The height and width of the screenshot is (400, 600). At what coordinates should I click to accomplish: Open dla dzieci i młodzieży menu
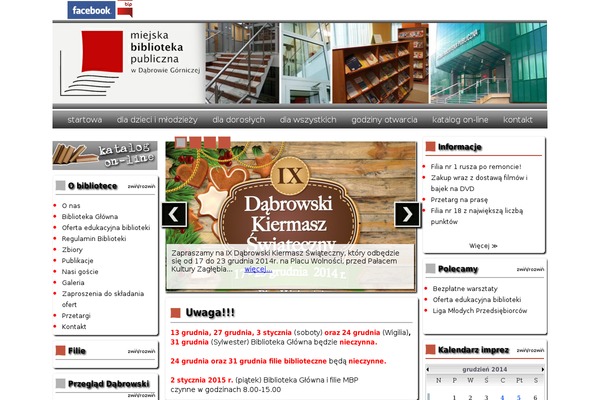157,120
